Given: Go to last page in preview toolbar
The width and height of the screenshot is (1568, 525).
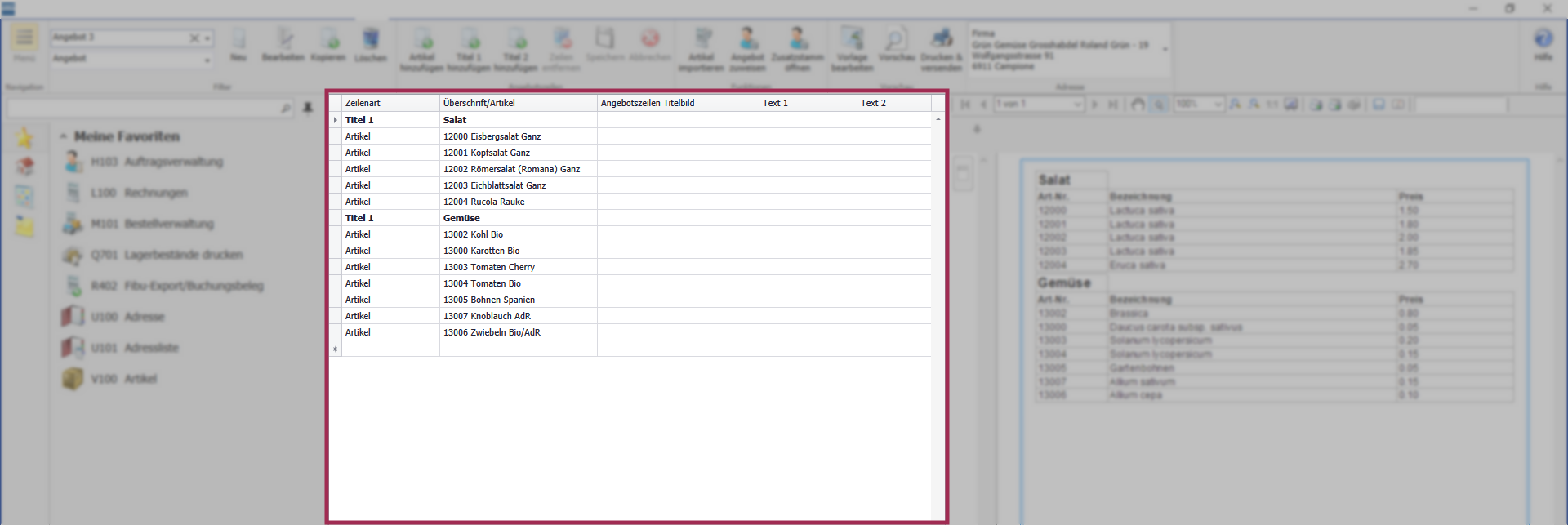Looking at the screenshot, I should (x=1112, y=105).
